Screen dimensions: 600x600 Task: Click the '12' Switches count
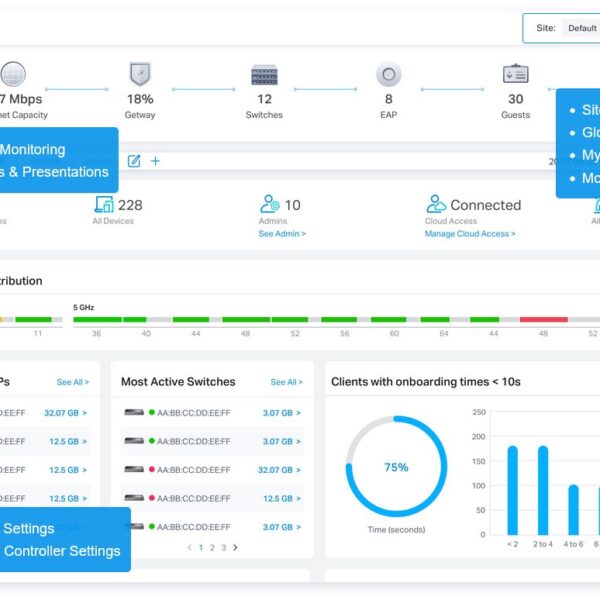(264, 99)
